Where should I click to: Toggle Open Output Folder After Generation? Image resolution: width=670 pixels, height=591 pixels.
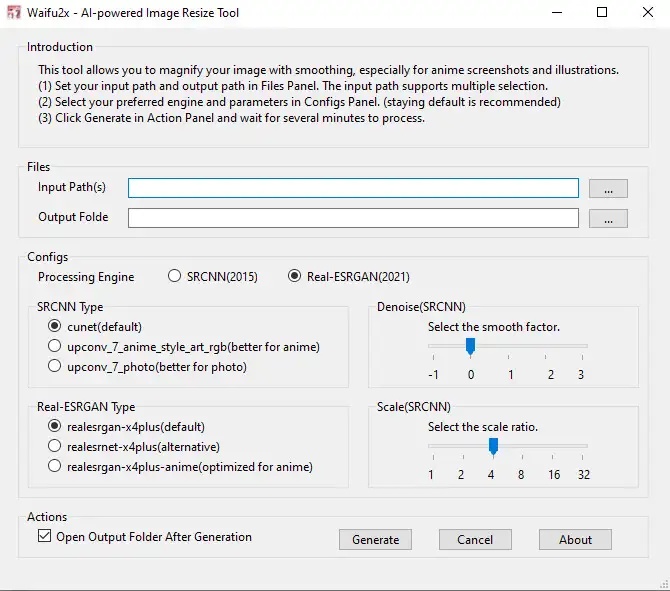point(44,537)
